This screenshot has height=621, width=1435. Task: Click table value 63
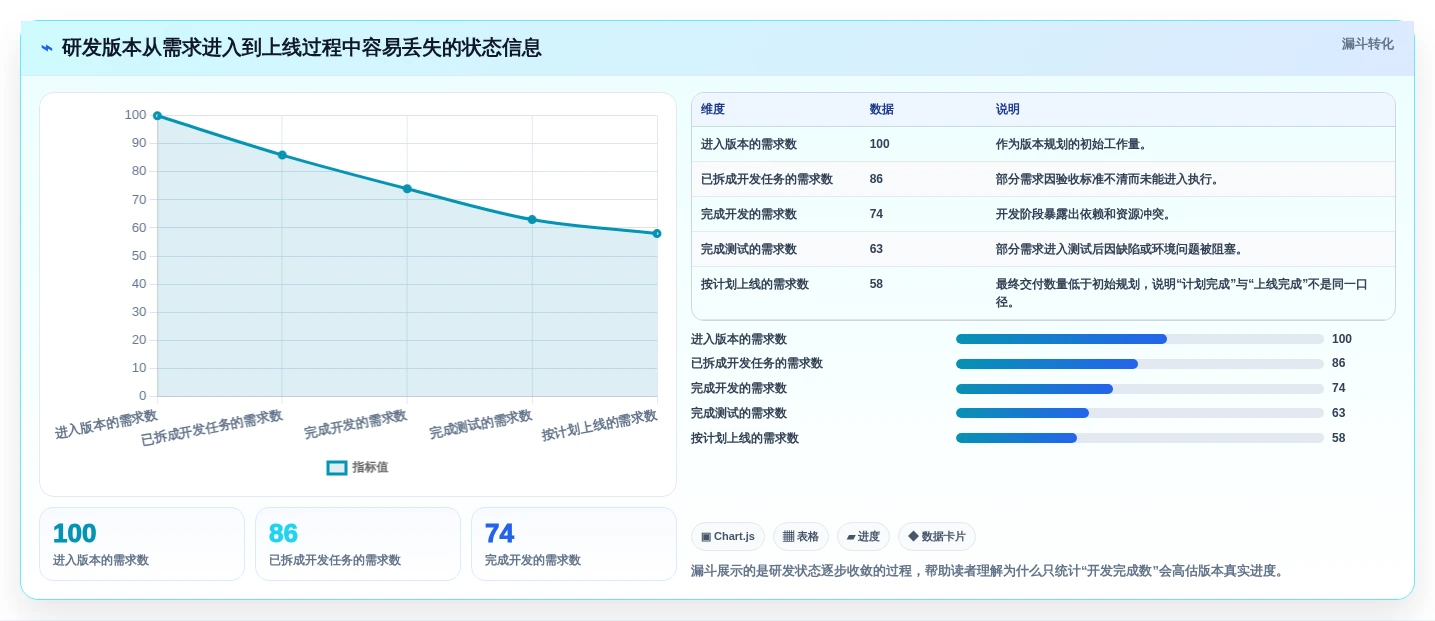pyautogui.click(x=876, y=249)
